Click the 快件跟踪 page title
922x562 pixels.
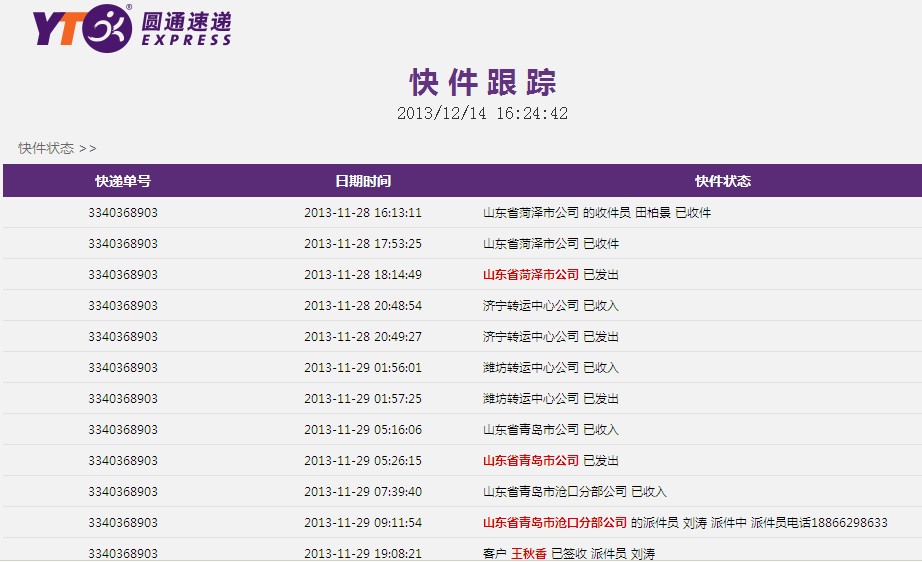click(x=483, y=82)
